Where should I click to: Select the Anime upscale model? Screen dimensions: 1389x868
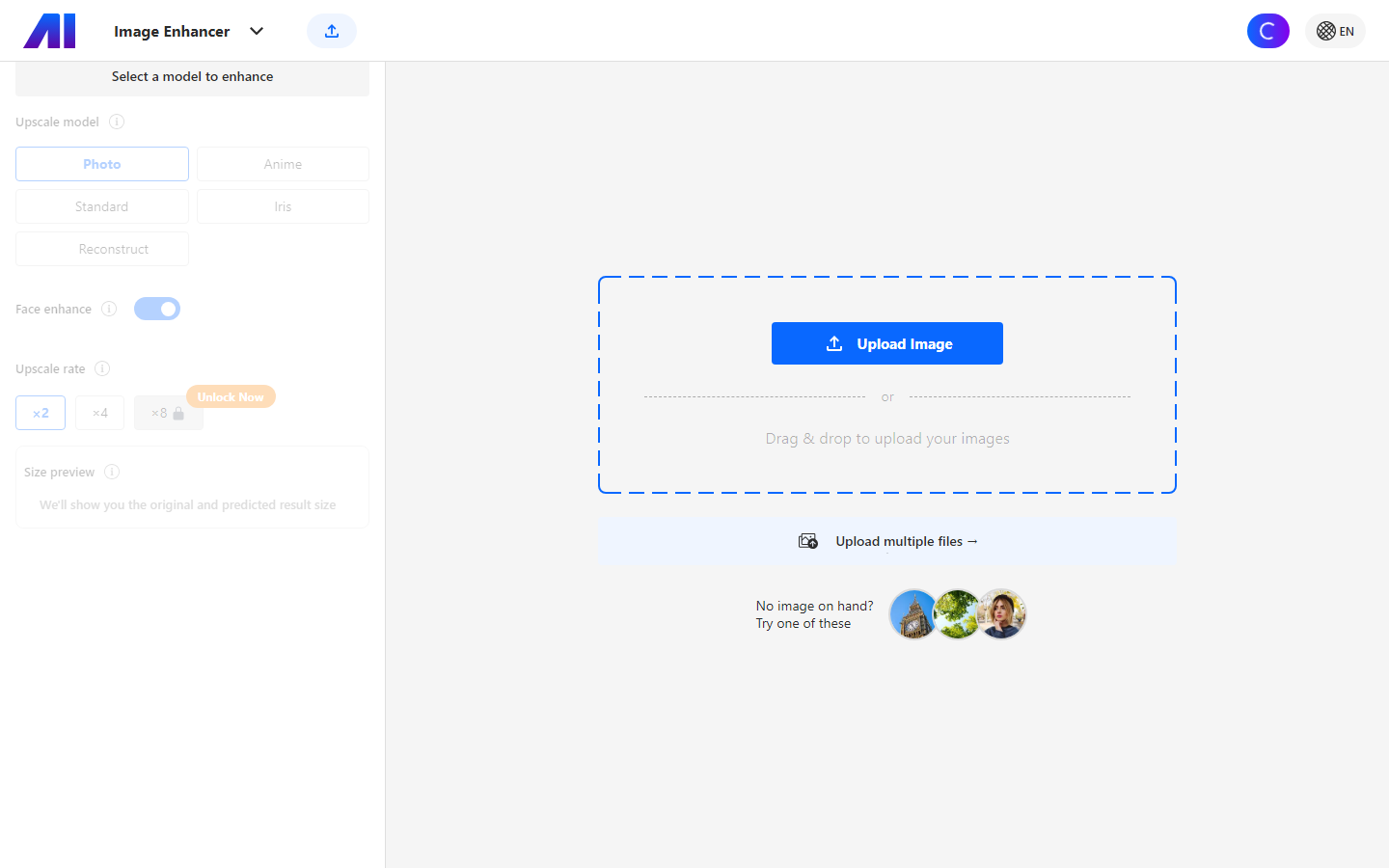[283, 164]
